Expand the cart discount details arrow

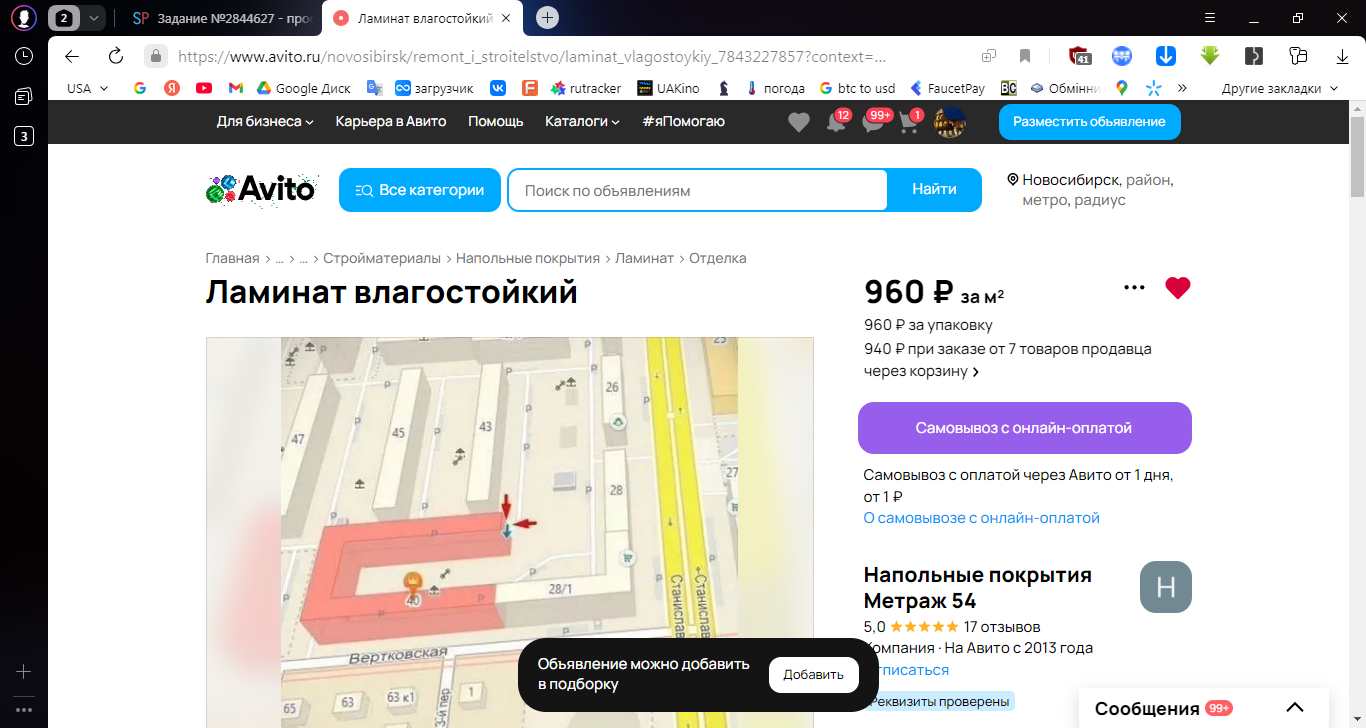click(976, 372)
